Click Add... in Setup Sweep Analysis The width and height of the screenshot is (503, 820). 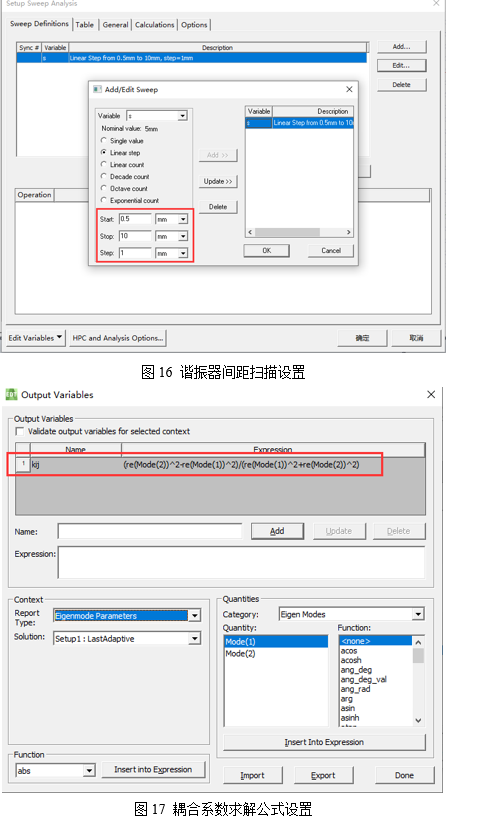402,47
